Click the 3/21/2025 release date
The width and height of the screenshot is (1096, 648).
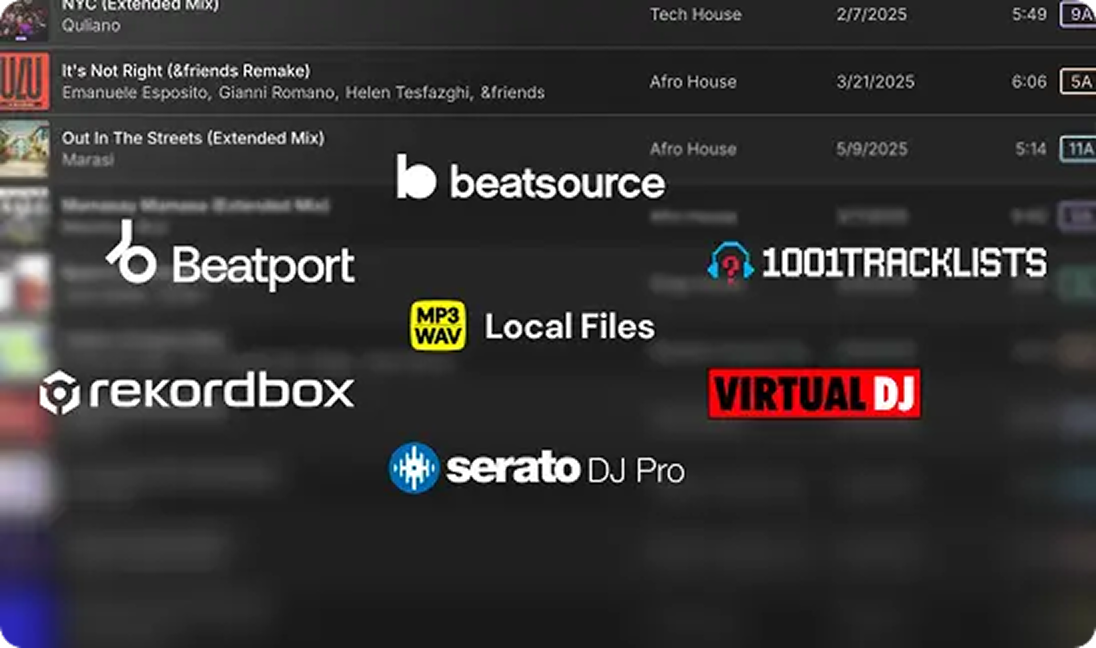(875, 82)
